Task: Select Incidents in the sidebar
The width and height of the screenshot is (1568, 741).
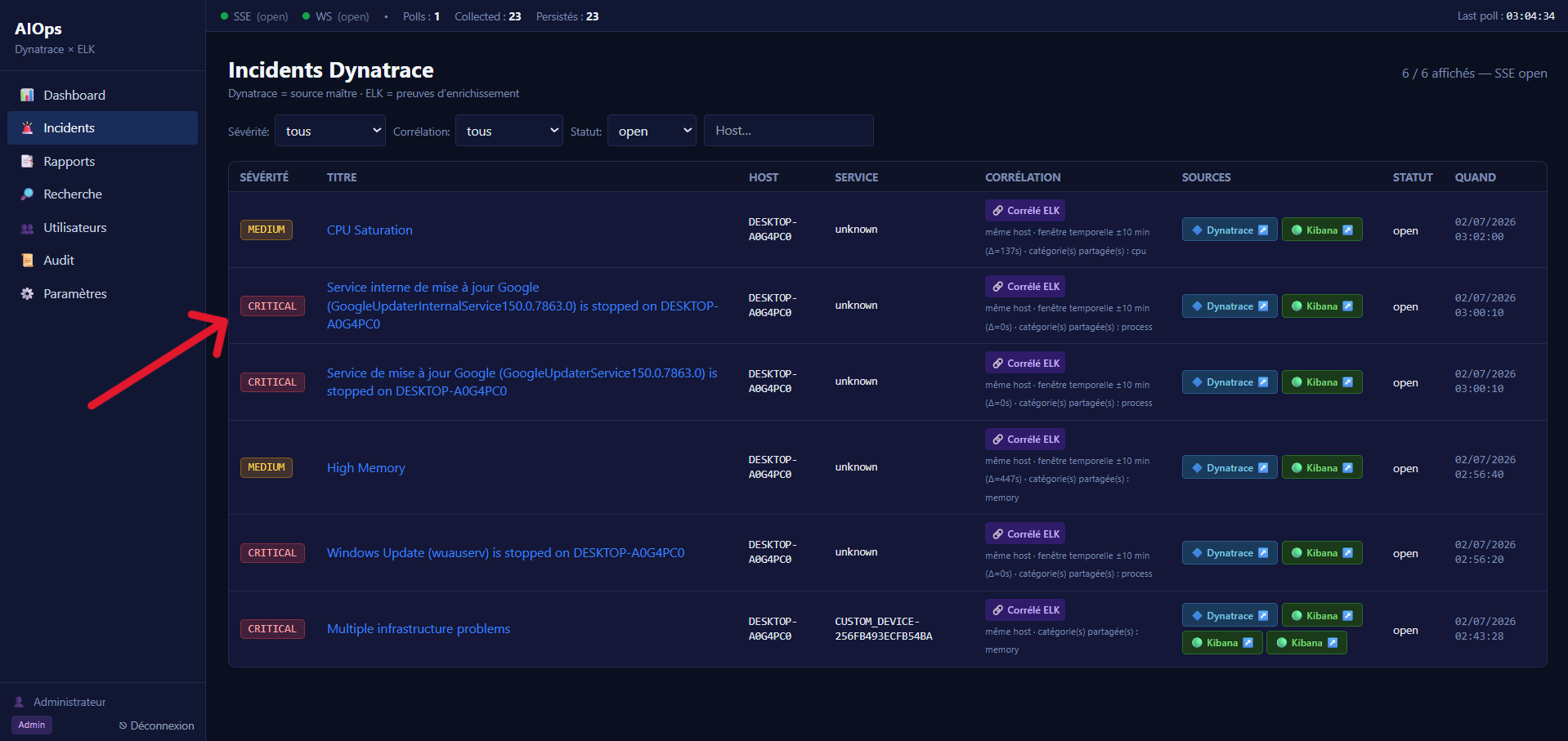Action: tap(102, 128)
